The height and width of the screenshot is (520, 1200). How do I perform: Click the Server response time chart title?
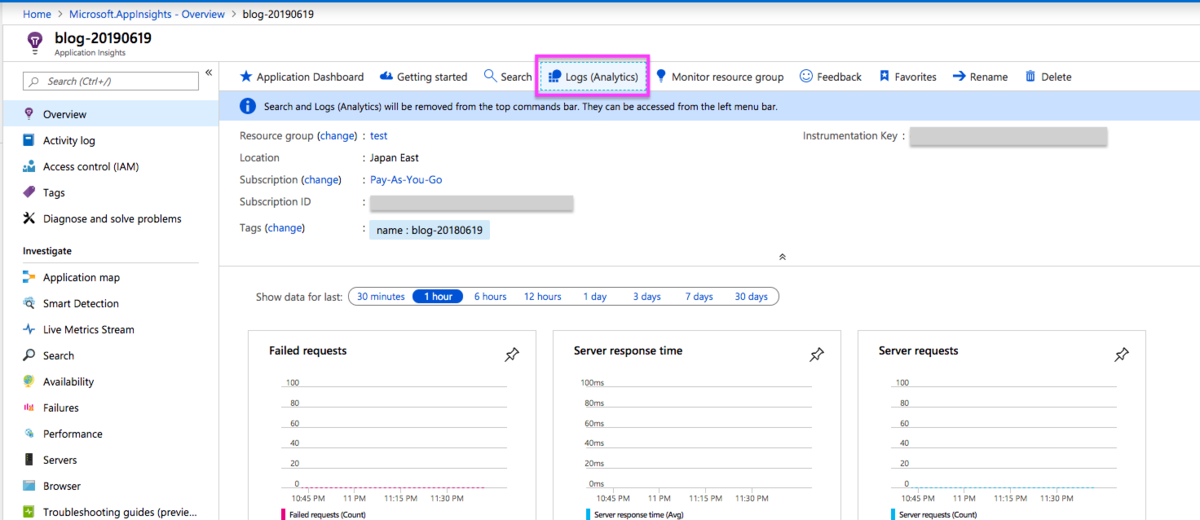pos(628,351)
